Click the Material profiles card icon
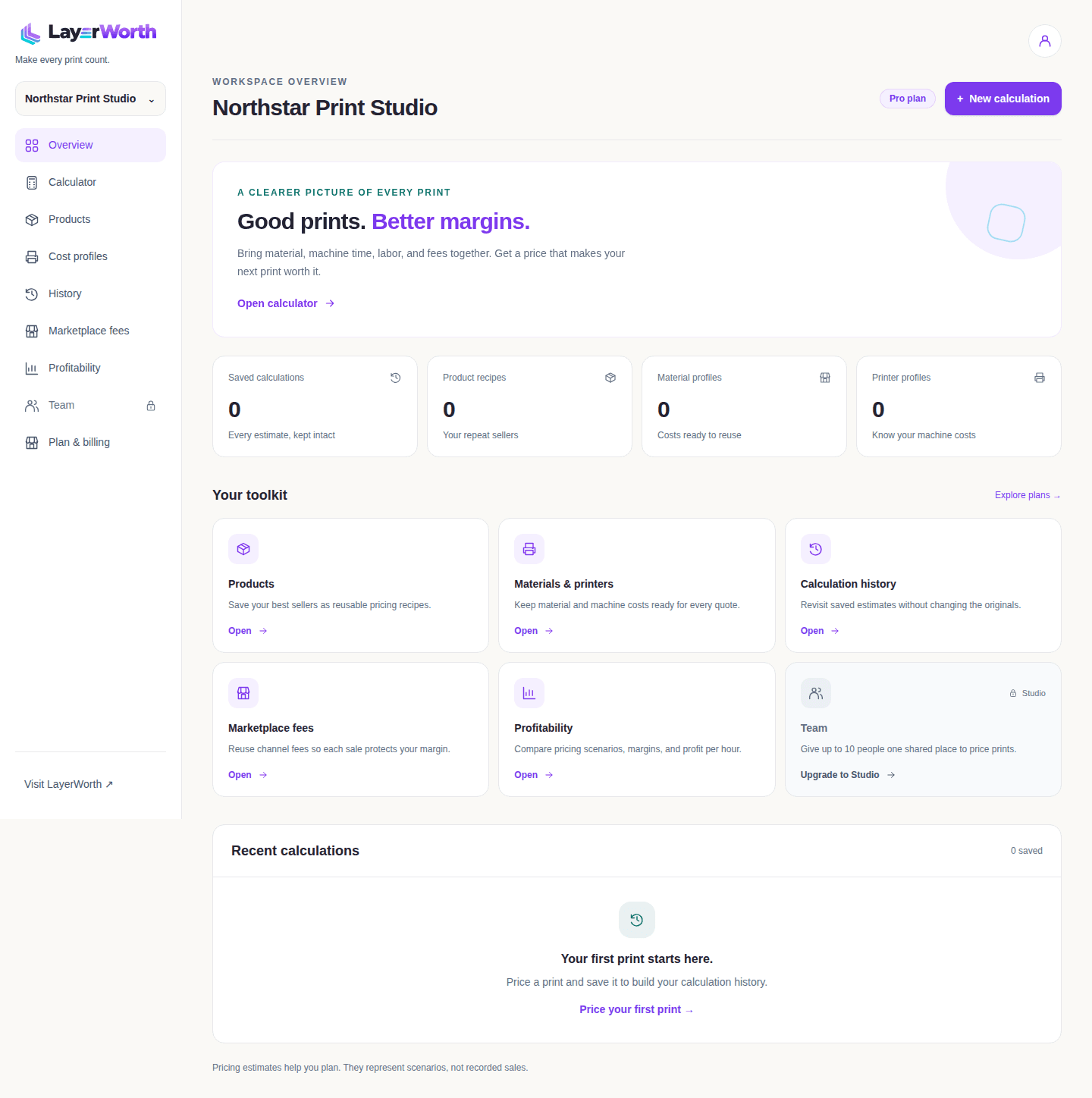1092x1098 pixels. 825,378
